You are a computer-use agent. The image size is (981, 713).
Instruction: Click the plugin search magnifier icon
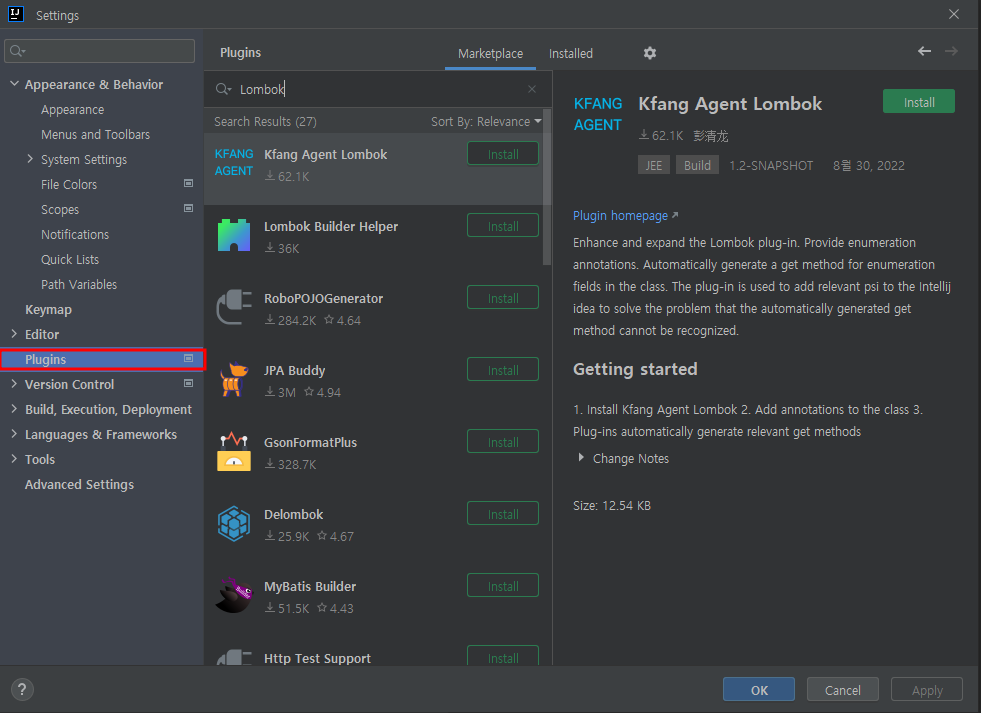pyautogui.click(x=223, y=89)
